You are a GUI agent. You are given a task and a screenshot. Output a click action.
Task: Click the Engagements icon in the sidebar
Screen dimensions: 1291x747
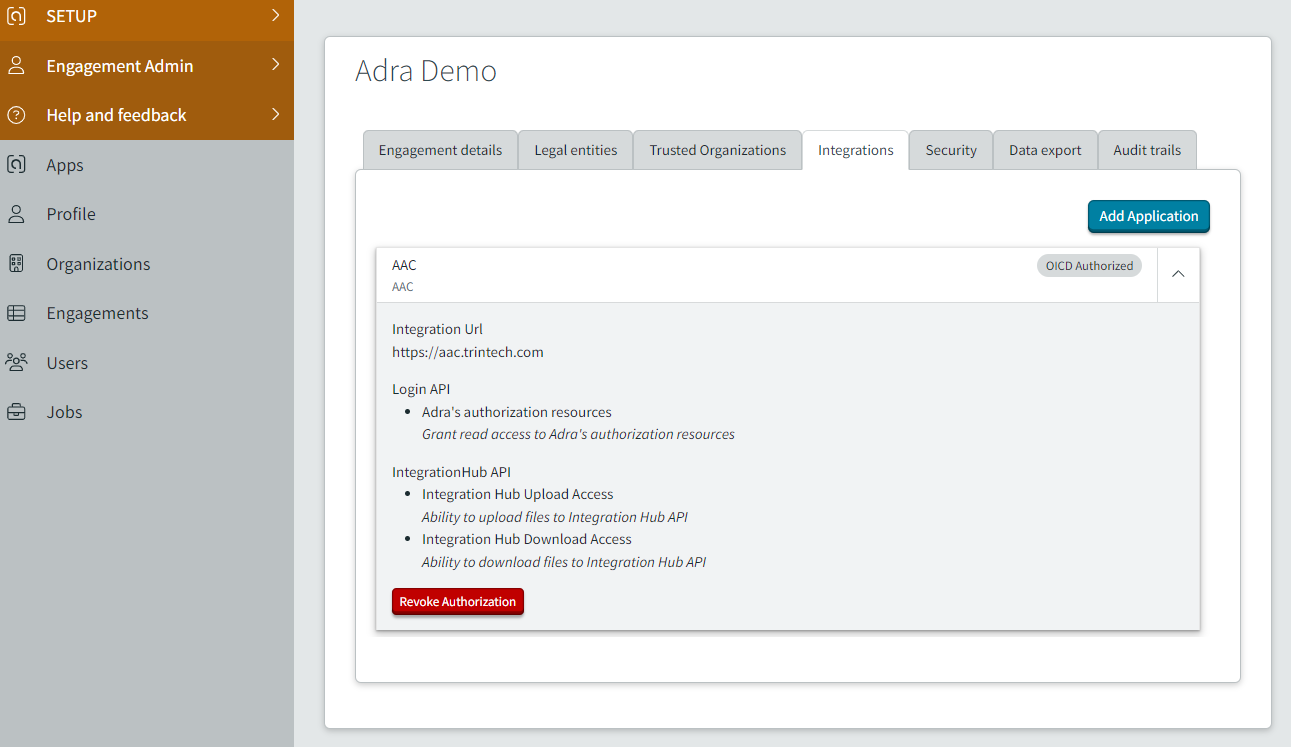pos(17,312)
